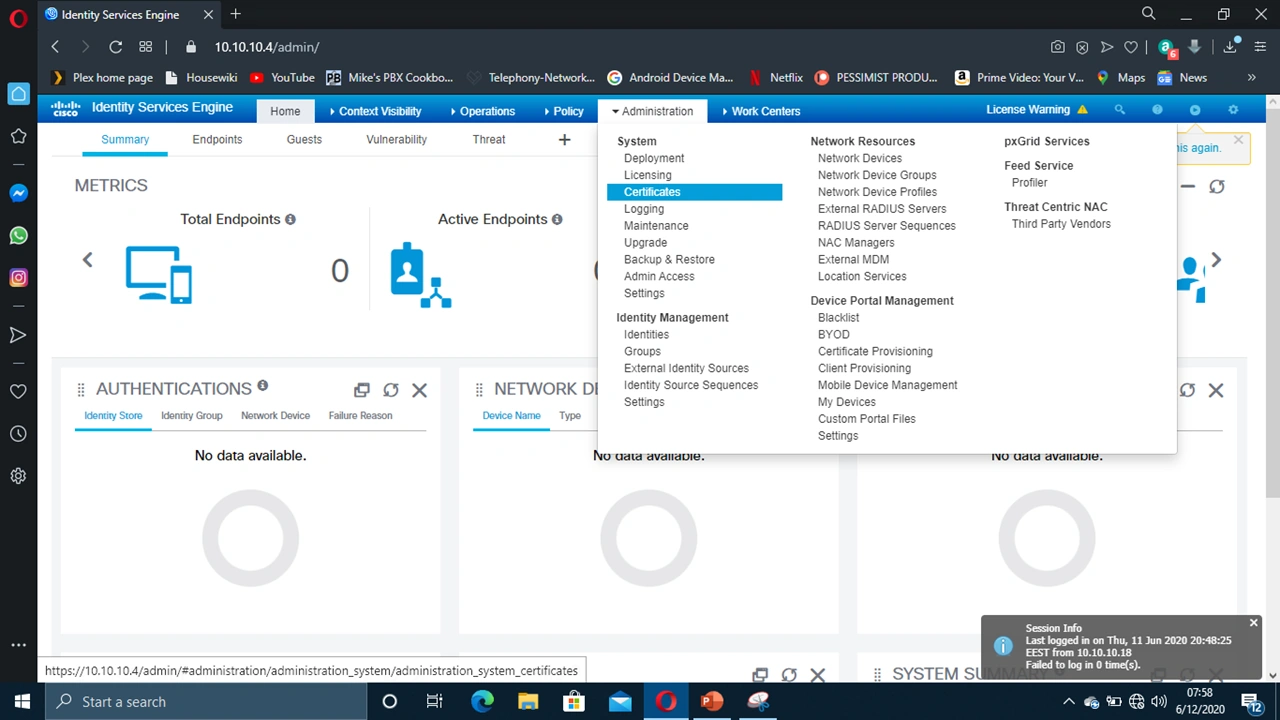Expand the Work Centers menu
This screenshot has height=720, width=1280.
(x=761, y=111)
